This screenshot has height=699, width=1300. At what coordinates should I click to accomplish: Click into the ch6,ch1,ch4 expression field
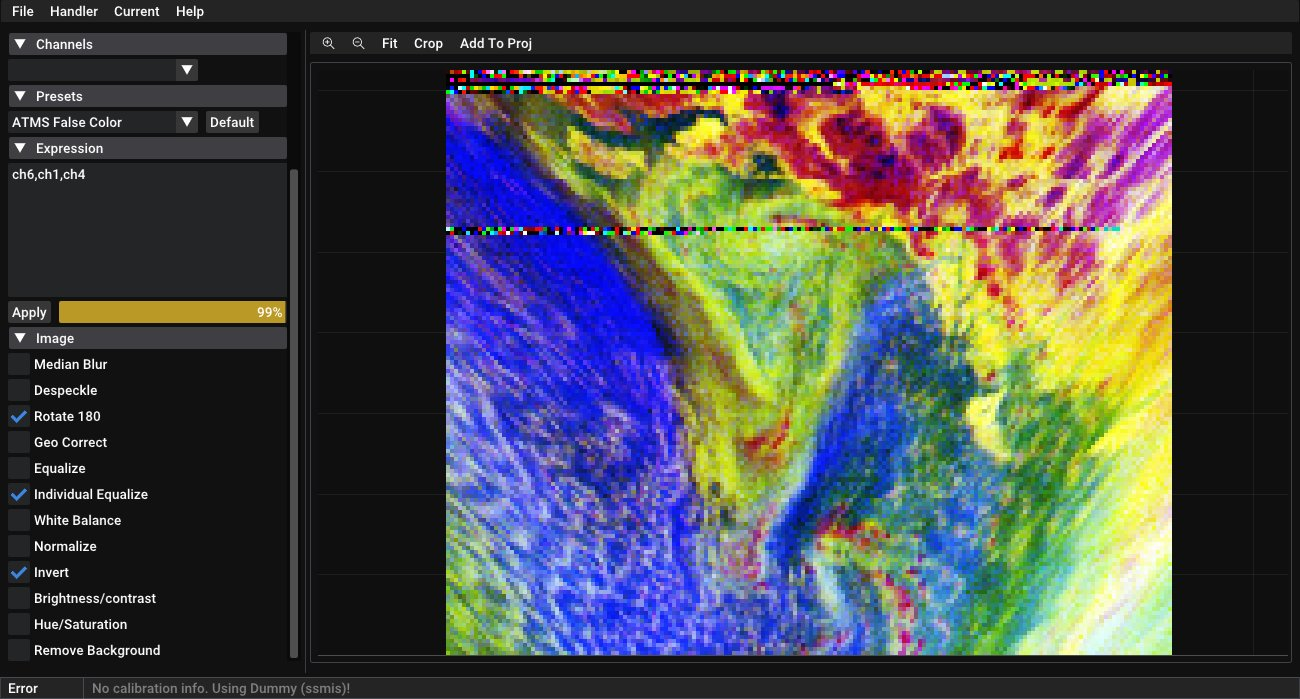point(147,230)
